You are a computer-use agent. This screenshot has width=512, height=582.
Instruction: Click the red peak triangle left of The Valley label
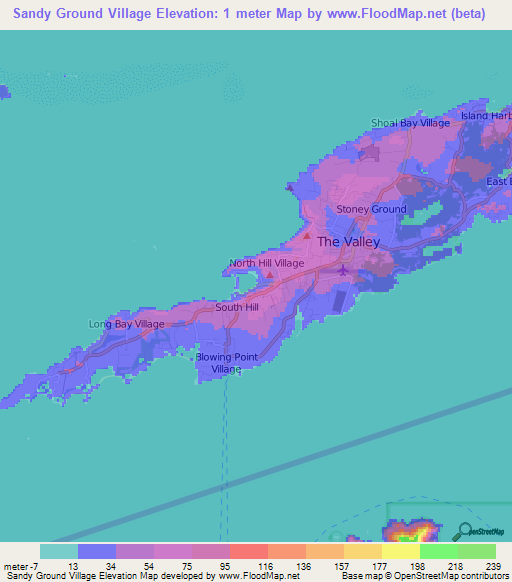[307, 236]
